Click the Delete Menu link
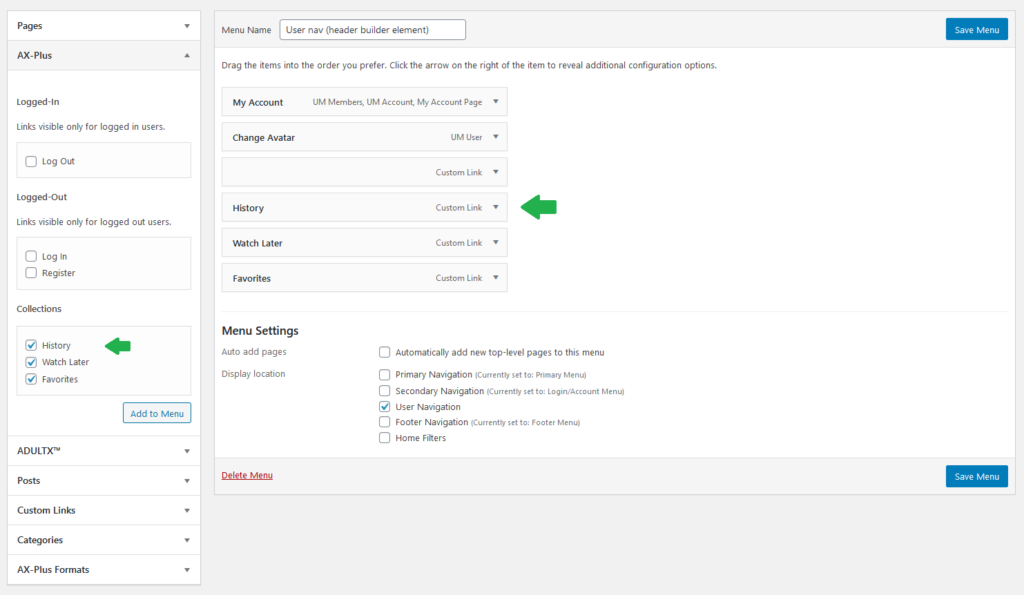This screenshot has width=1024, height=595. (x=247, y=475)
